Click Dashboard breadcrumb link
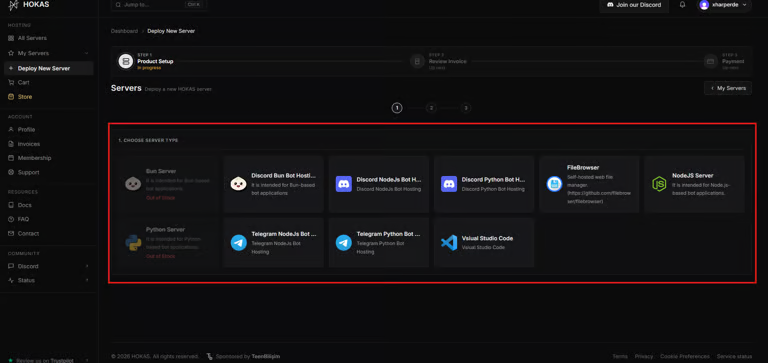Screen dimensions: 768x363 (124, 31)
